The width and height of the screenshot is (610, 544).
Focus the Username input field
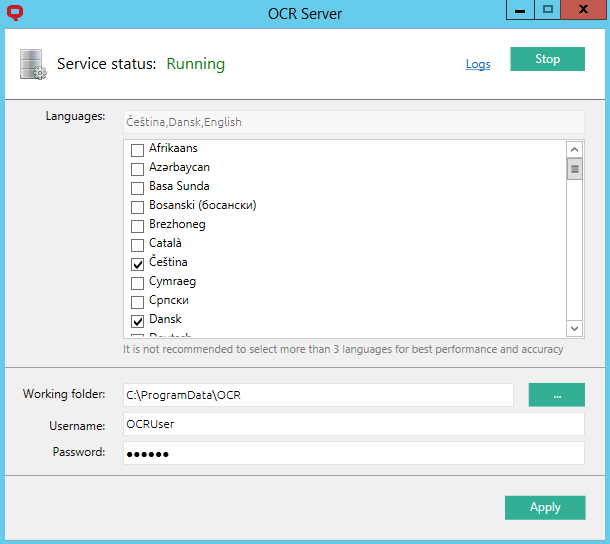(352, 424)
